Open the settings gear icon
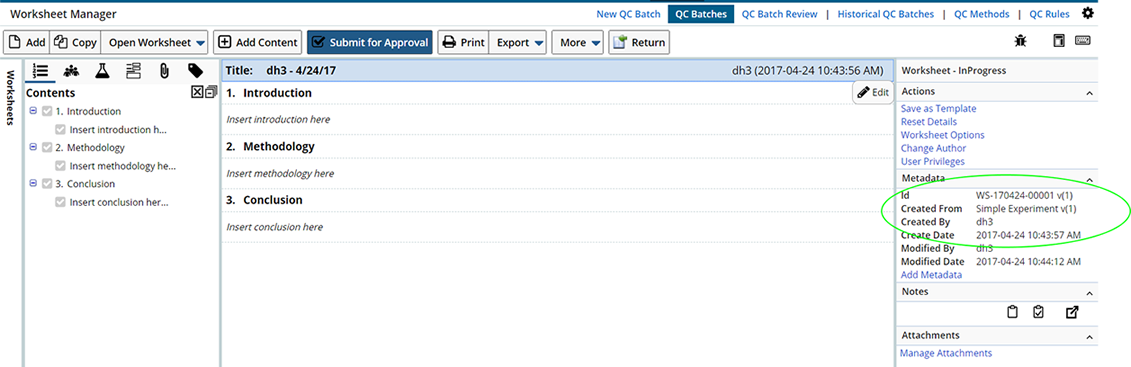 point(1087,13)
